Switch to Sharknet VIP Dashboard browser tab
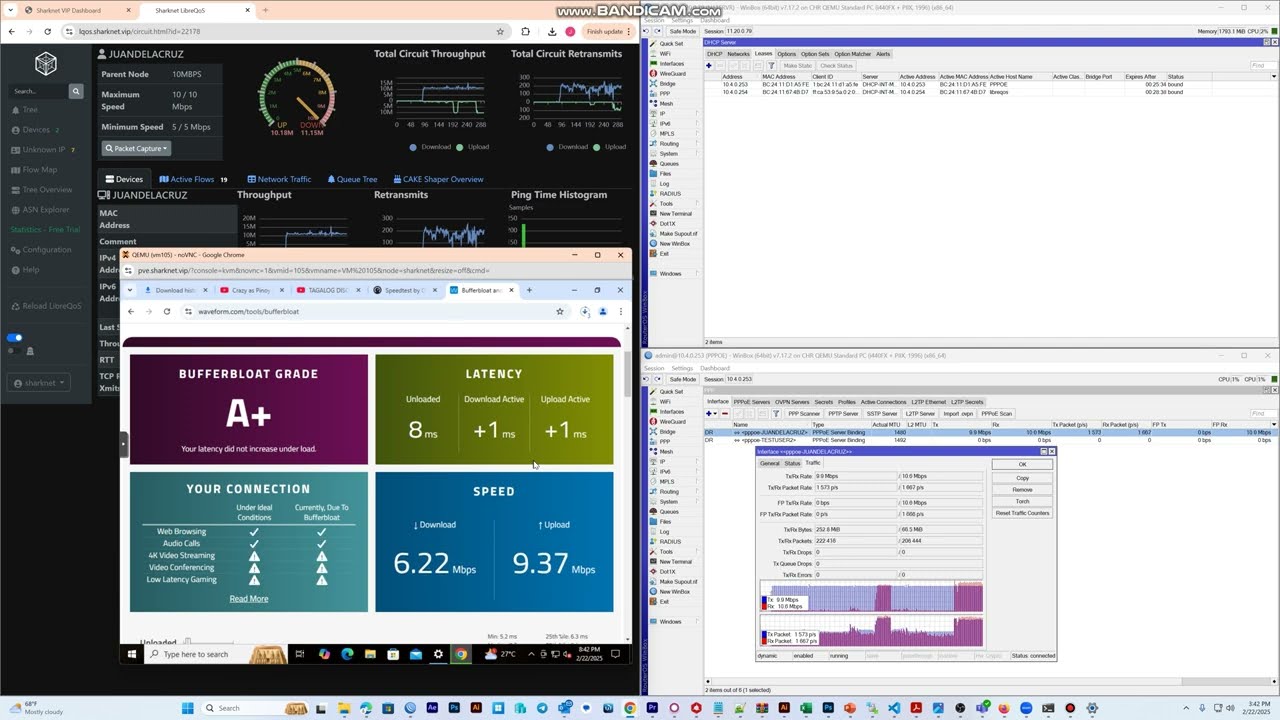This screenshot has height=720, width=1280. 68,10
